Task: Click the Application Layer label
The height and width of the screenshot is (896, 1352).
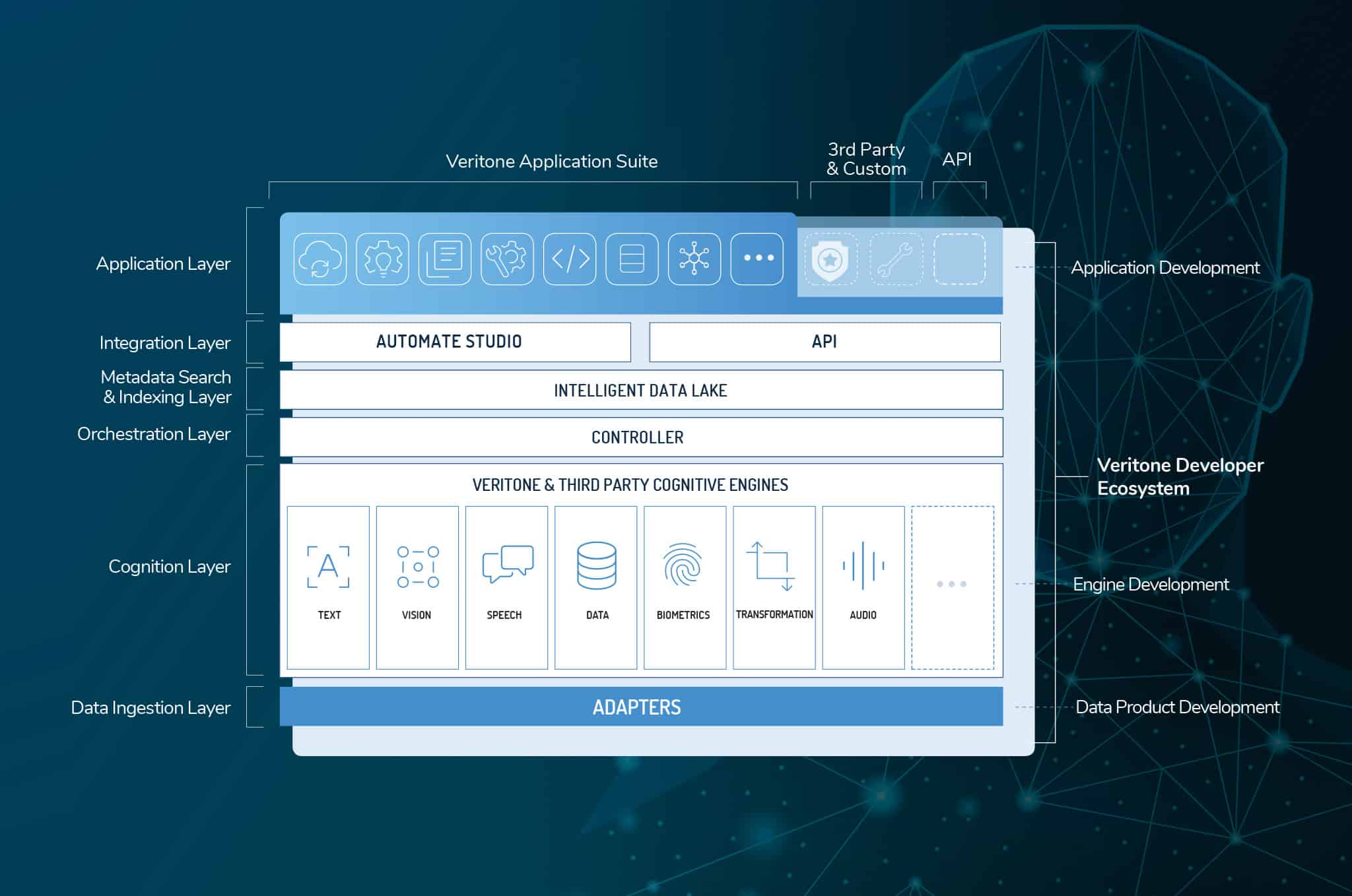Action: [x=163, y=264]
